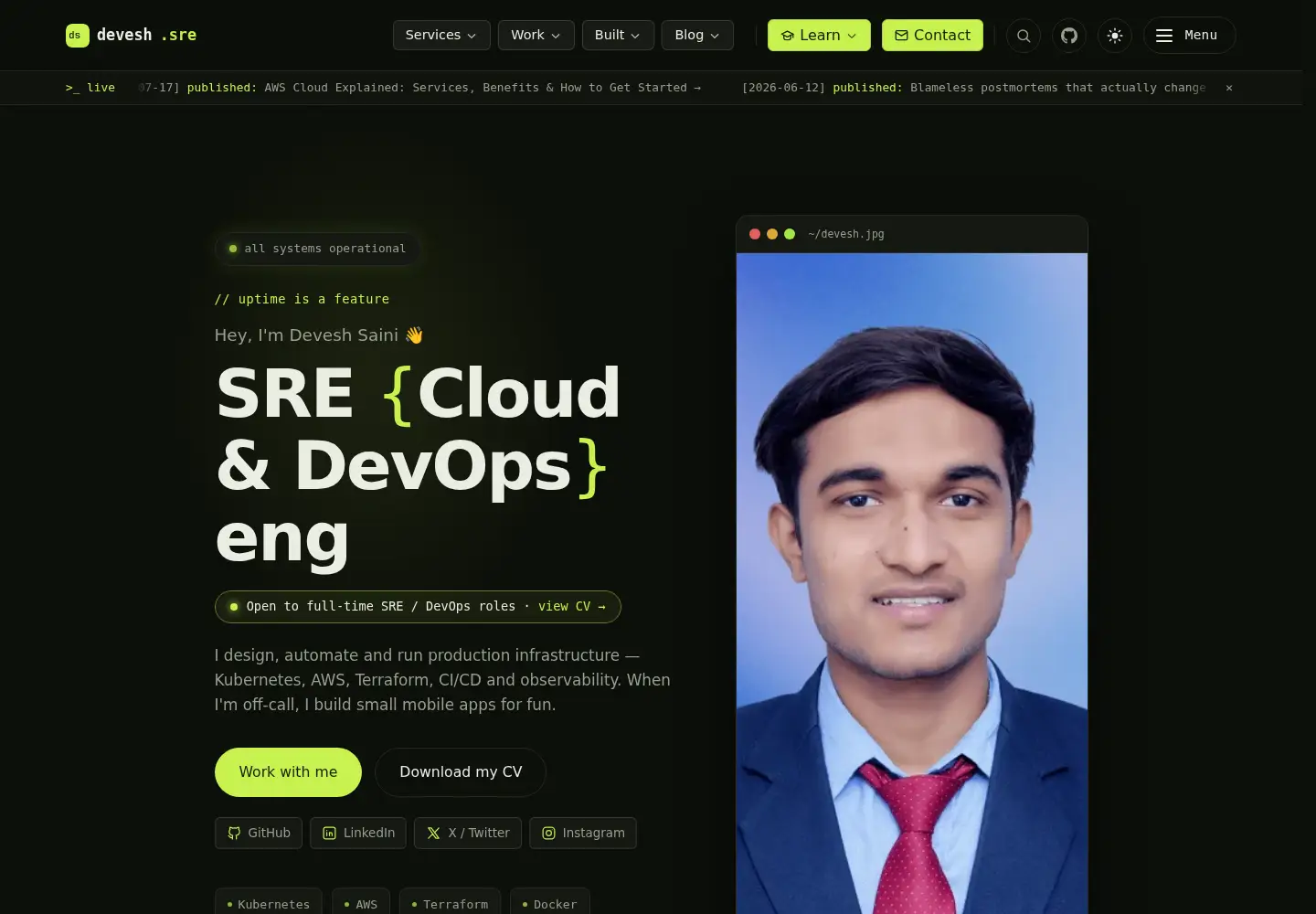Click the AWS skill tag
The image size is (1316, 914).
tap(361, 903)
